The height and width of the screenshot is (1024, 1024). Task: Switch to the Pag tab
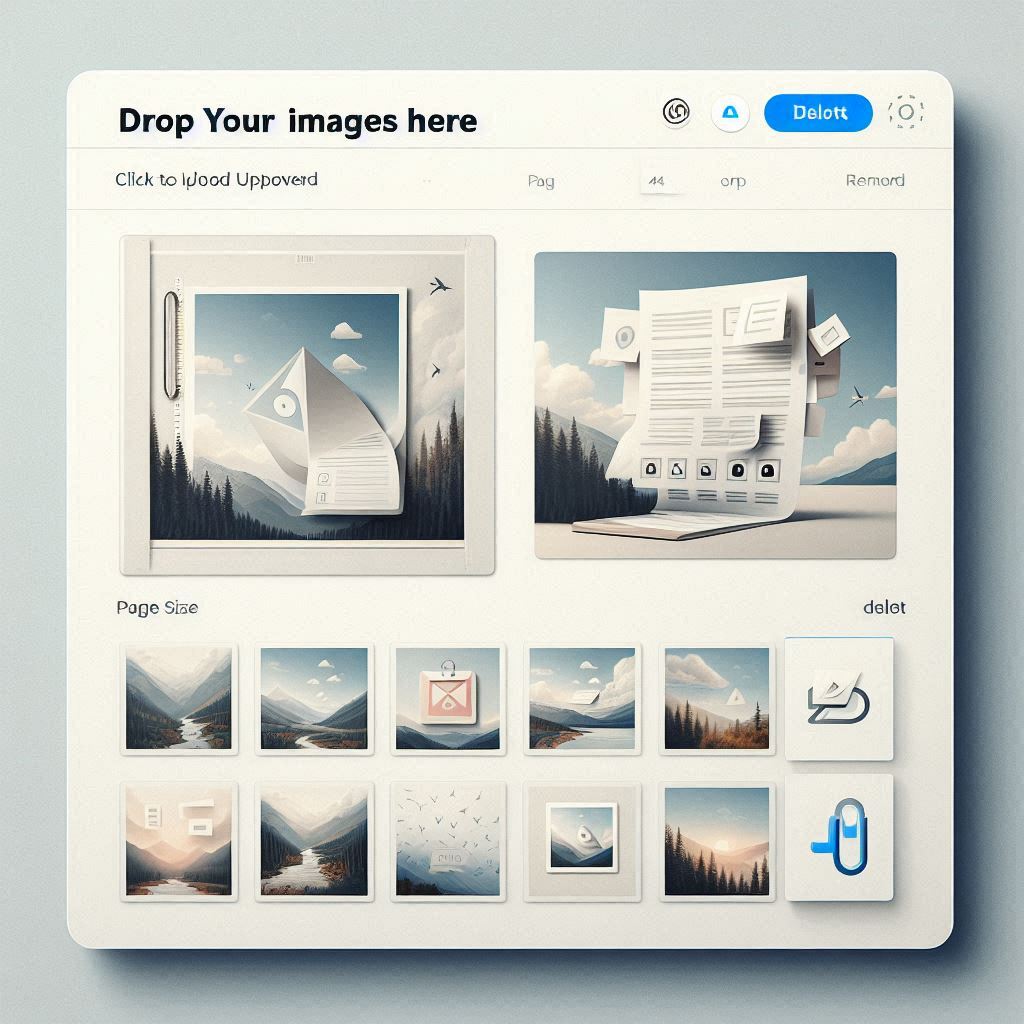pos(541,182)
